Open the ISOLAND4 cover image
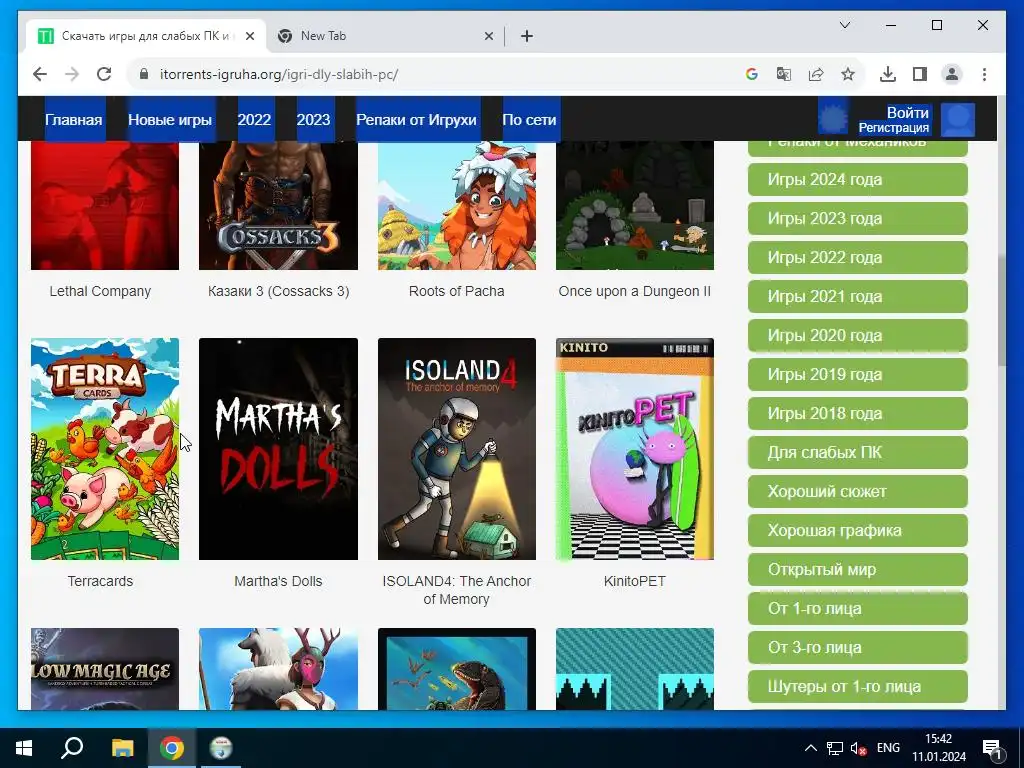The image size is (1024, 768). pyautogui.click(x=456, y=449)
